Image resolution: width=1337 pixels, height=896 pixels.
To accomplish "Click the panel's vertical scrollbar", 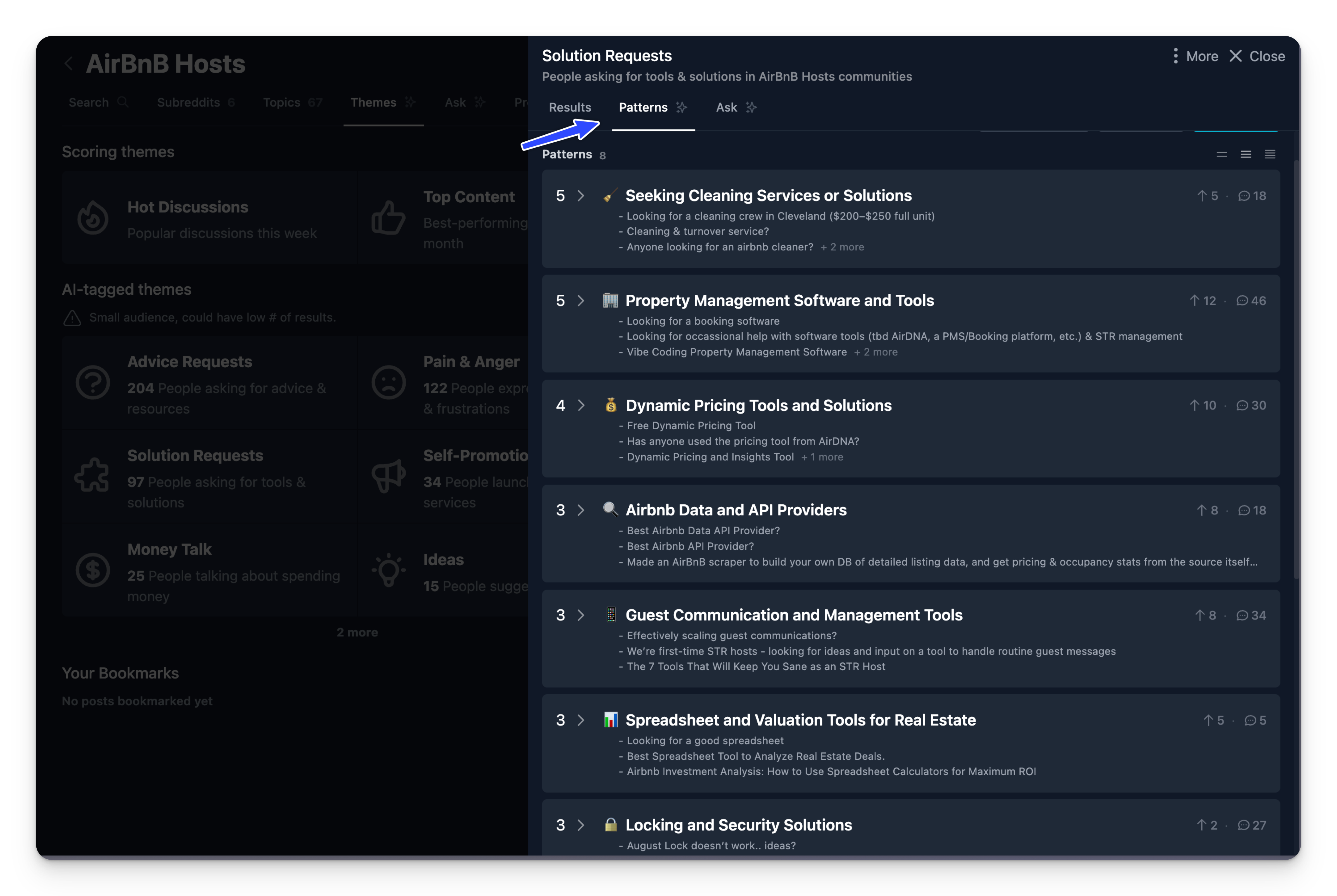I will [x=1297, y=370].
